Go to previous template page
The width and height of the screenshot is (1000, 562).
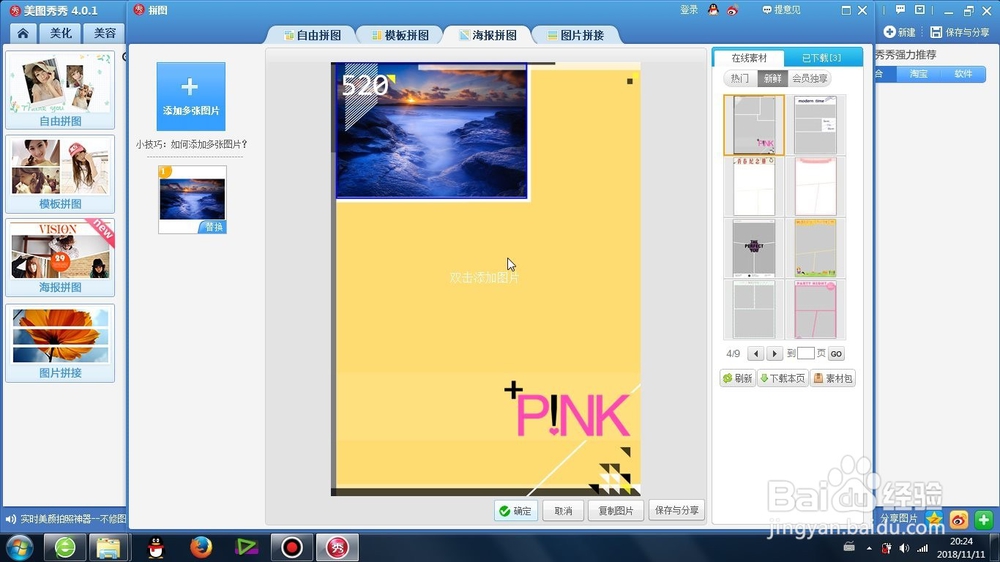click(756, 353)
